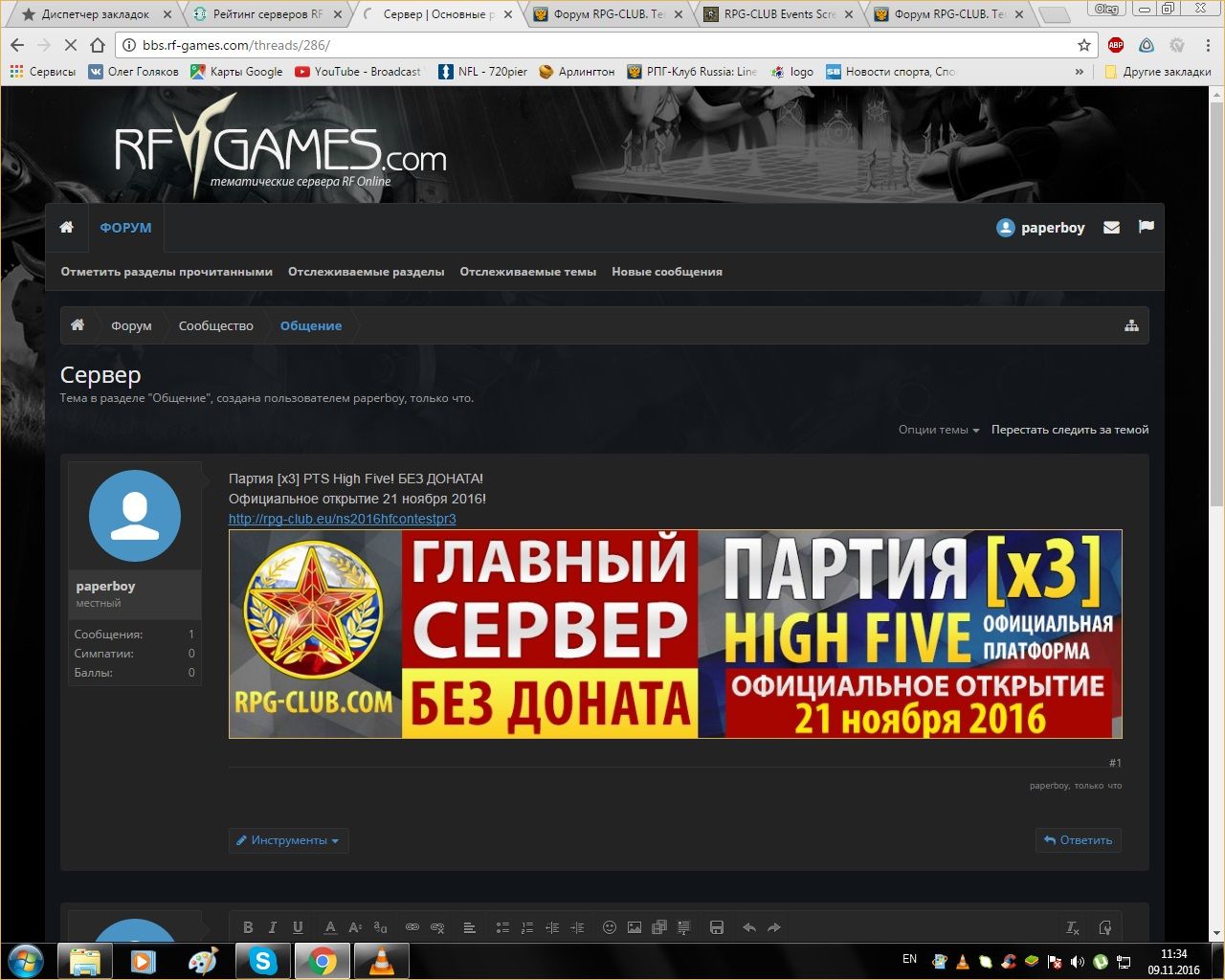
Task: Open the sitemap tree icon in the breadcrumb bar
Action: click(x=1131, y=325)
